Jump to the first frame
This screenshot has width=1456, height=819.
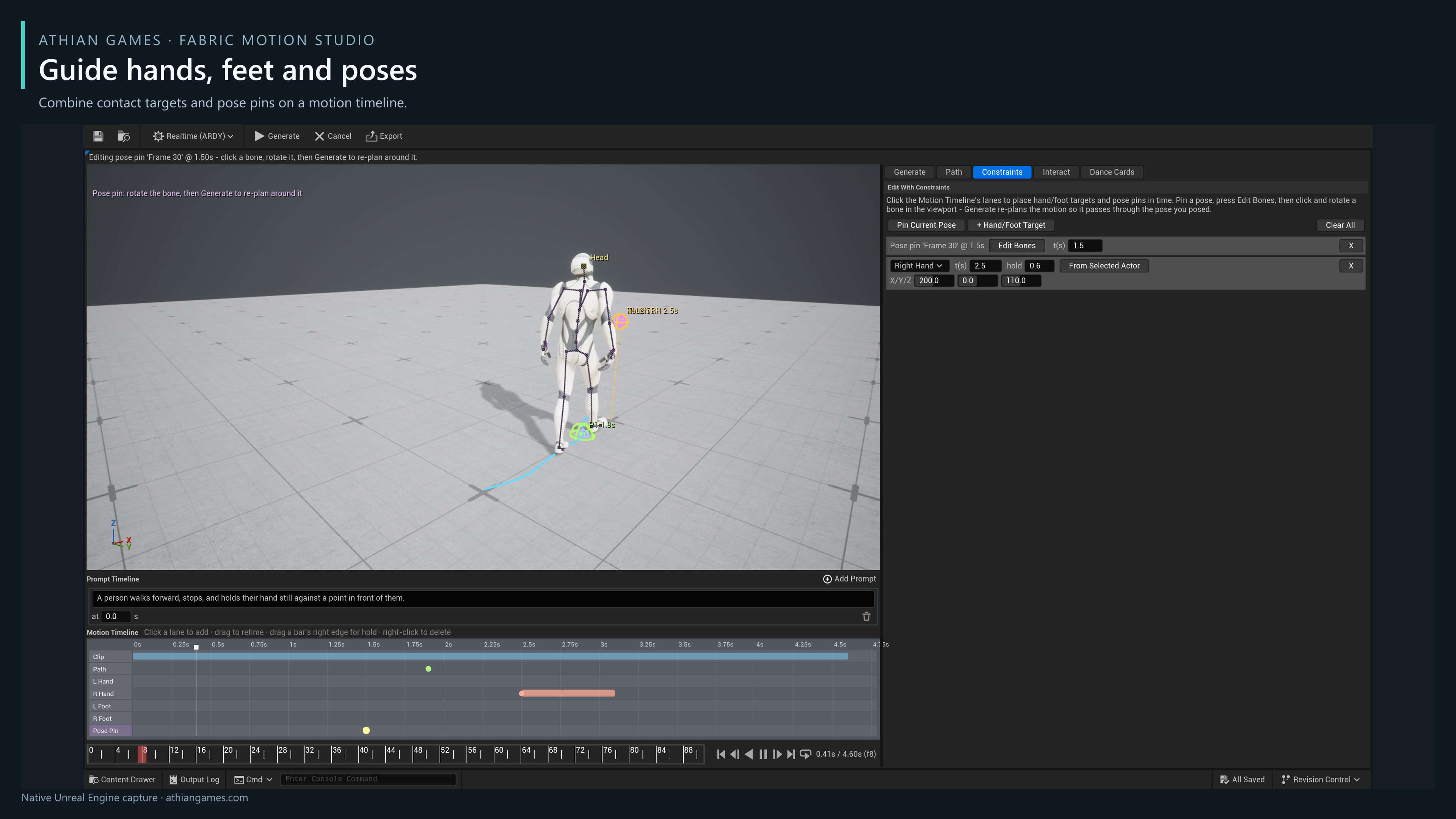(721, 754)
